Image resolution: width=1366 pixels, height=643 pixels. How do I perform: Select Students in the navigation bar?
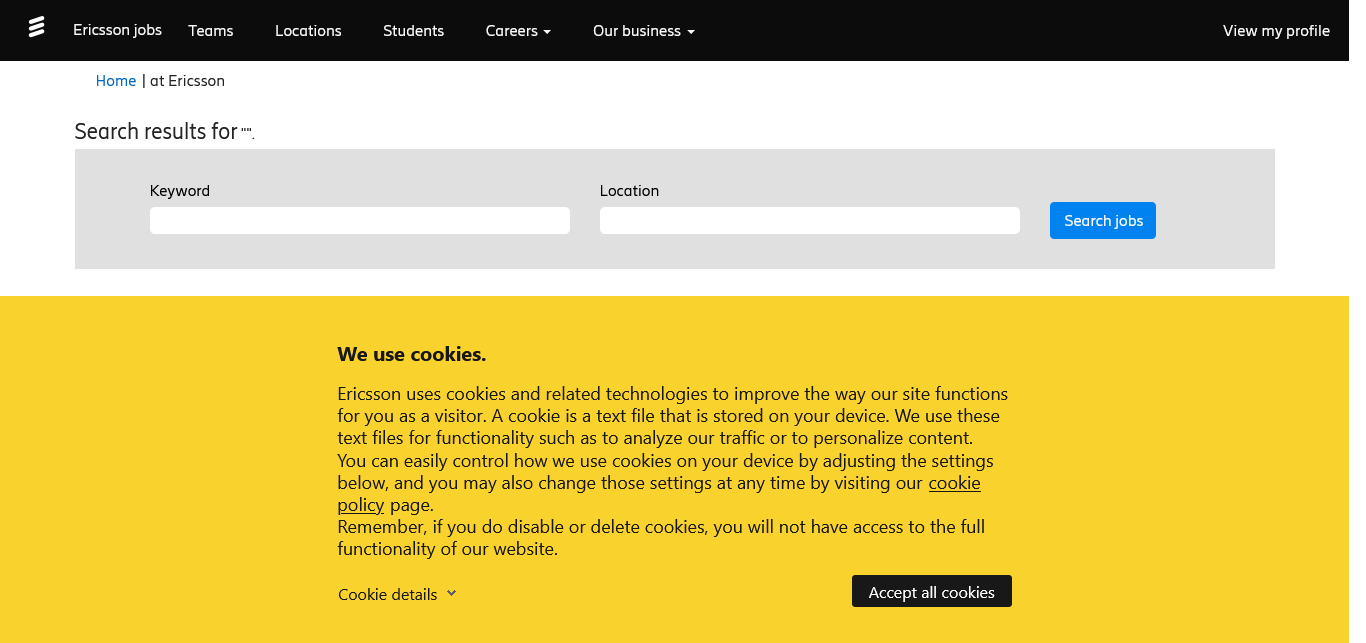tap(413, 31)
